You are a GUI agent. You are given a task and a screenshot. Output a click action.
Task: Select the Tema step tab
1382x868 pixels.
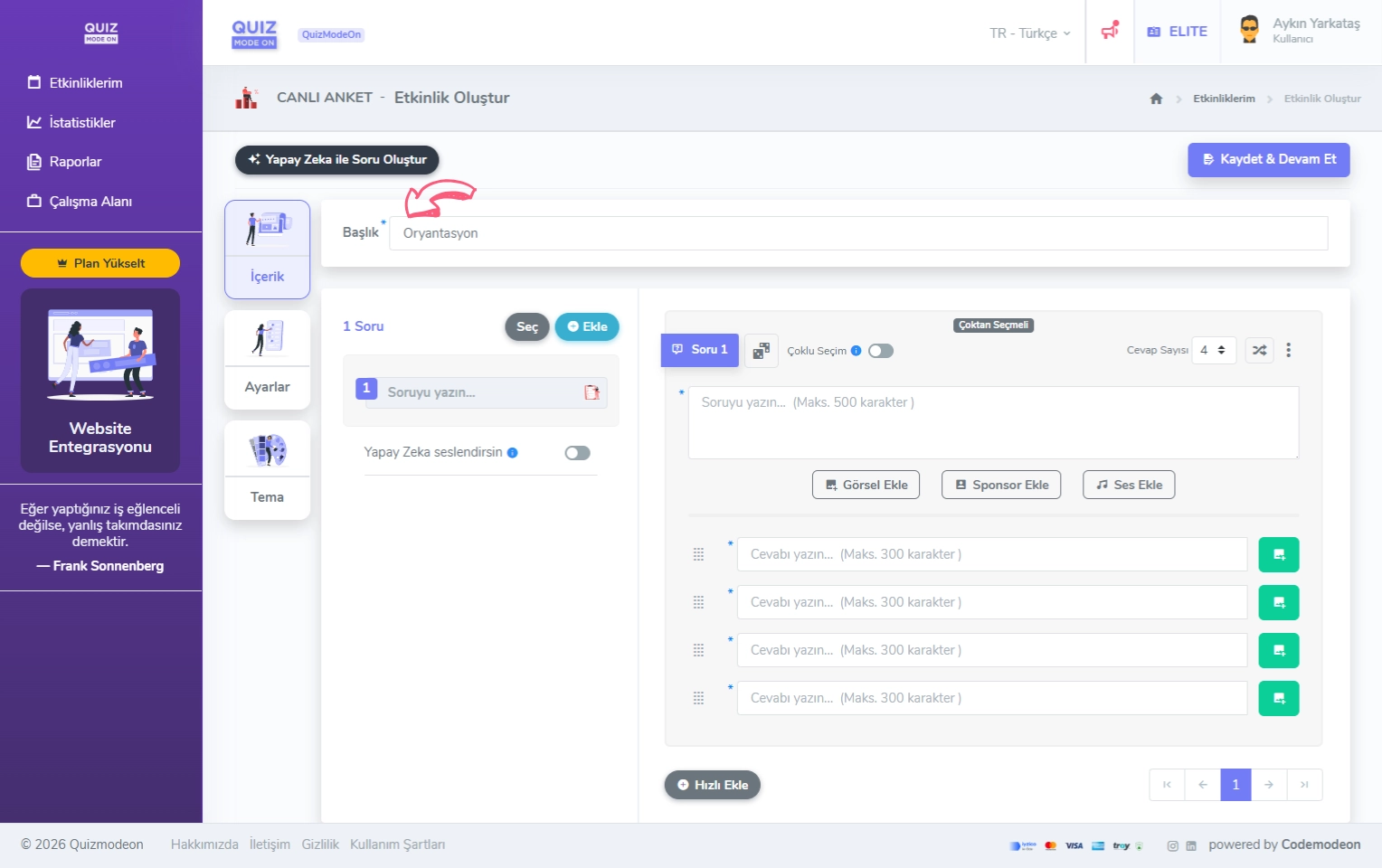tap(267, 470)
